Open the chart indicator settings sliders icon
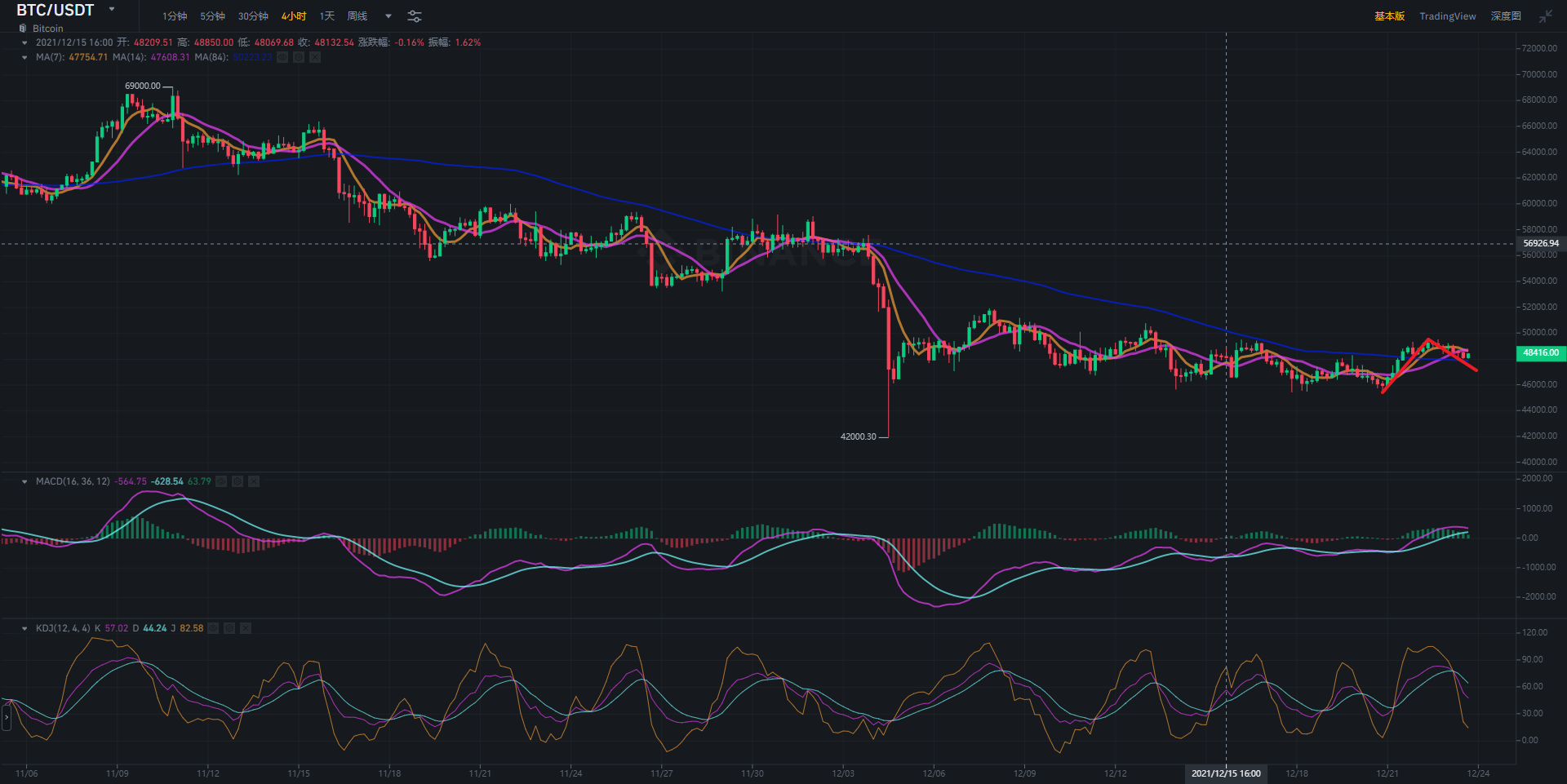The width and height of the screenshot is (1567, 784). pyautogui.click(x=415, y=16)
